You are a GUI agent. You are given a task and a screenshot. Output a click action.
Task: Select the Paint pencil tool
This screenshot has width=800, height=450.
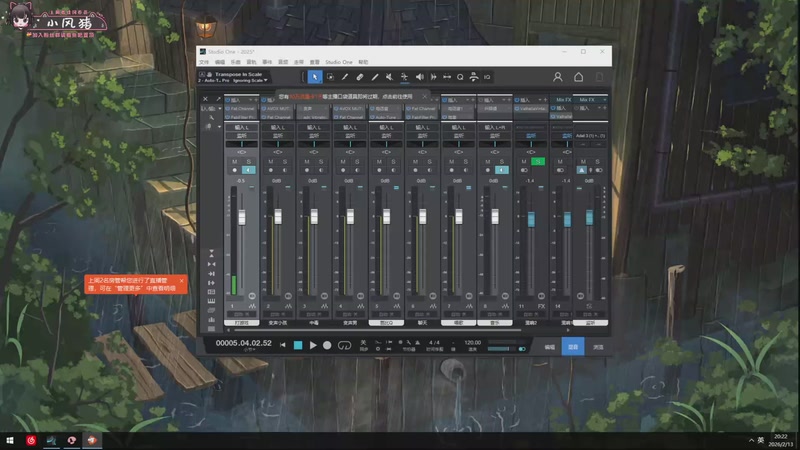coord(375,76)
